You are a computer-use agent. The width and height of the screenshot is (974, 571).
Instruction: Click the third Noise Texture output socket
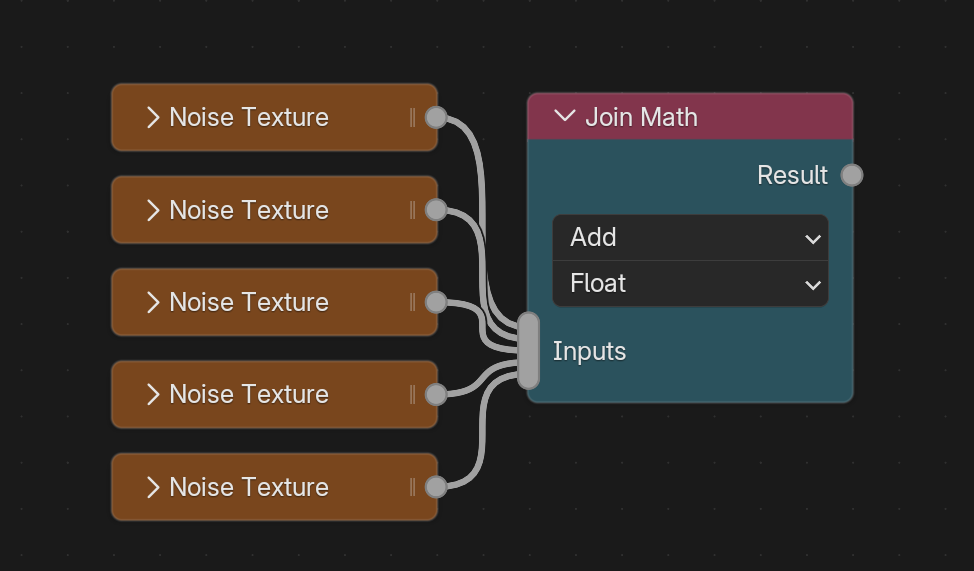click(x=436, y=302)
